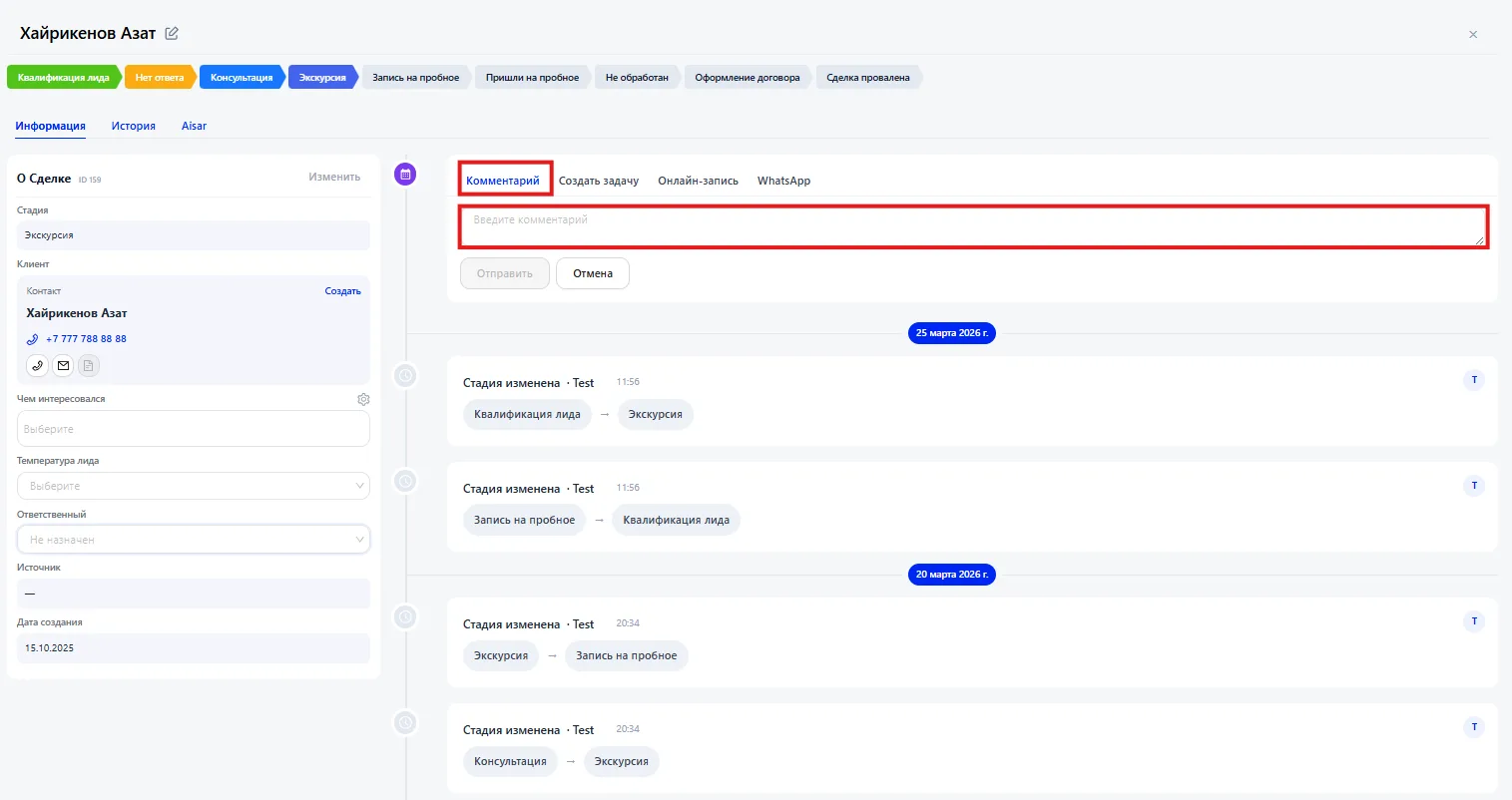Click the email envelope icon button under the contact
The image size is (1512, 800).
[63, 366]
